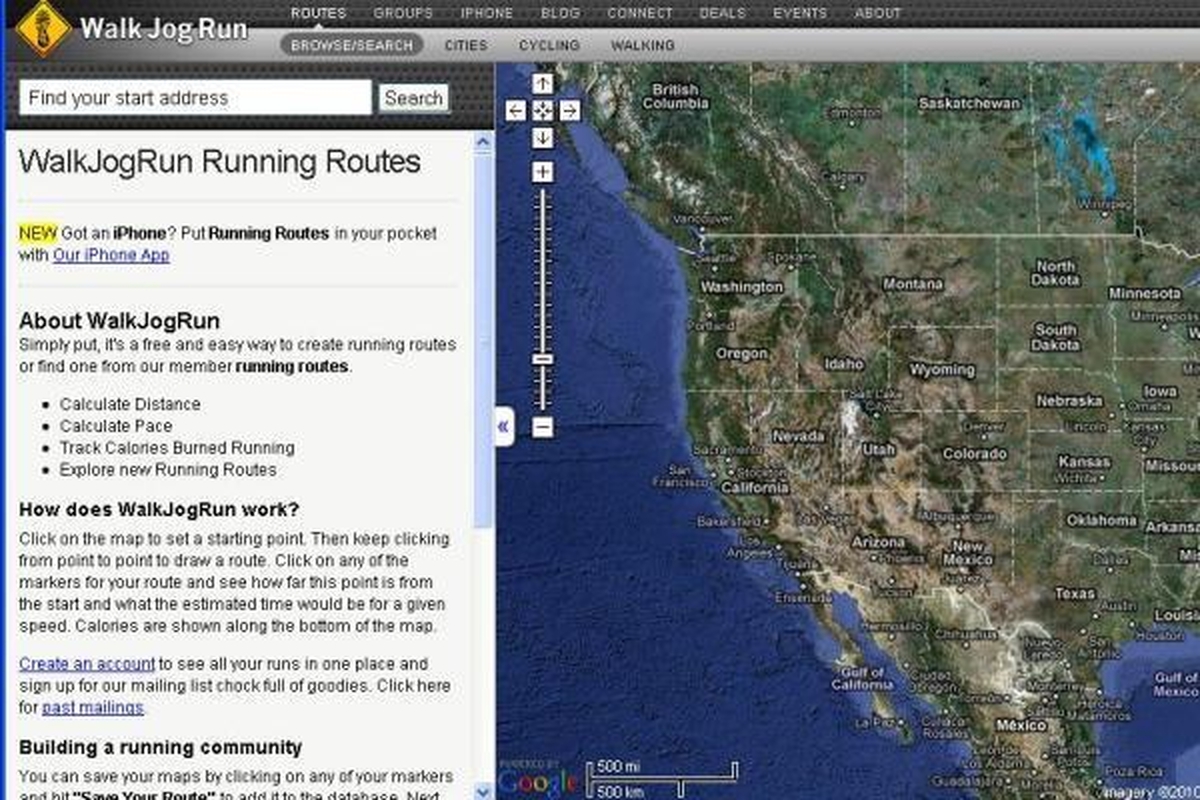The height and width of the screenshot is (800, 1200).
Task: Pan the map up with arrow
Action: pyautogui.click(x=542, y=84)
